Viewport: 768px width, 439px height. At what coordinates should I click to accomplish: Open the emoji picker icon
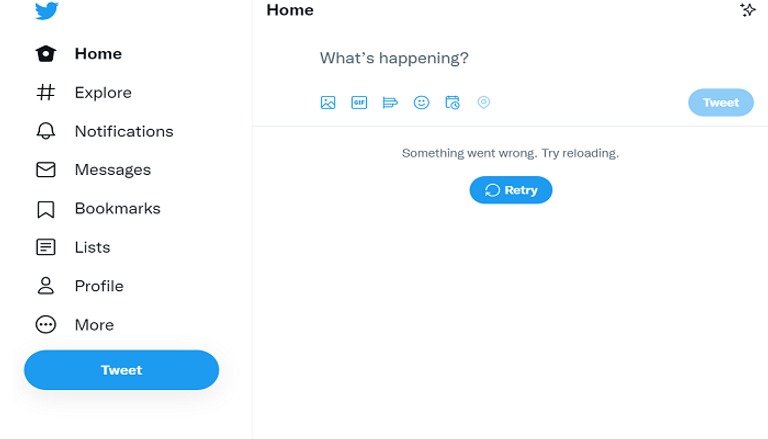point(421,102)
